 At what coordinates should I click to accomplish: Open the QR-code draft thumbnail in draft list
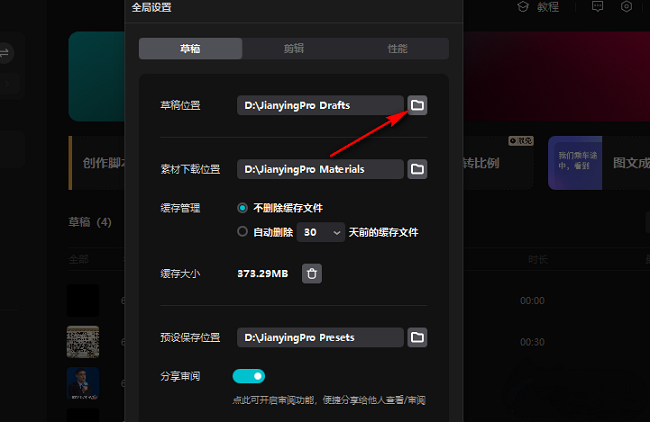[x=83, y=342]
